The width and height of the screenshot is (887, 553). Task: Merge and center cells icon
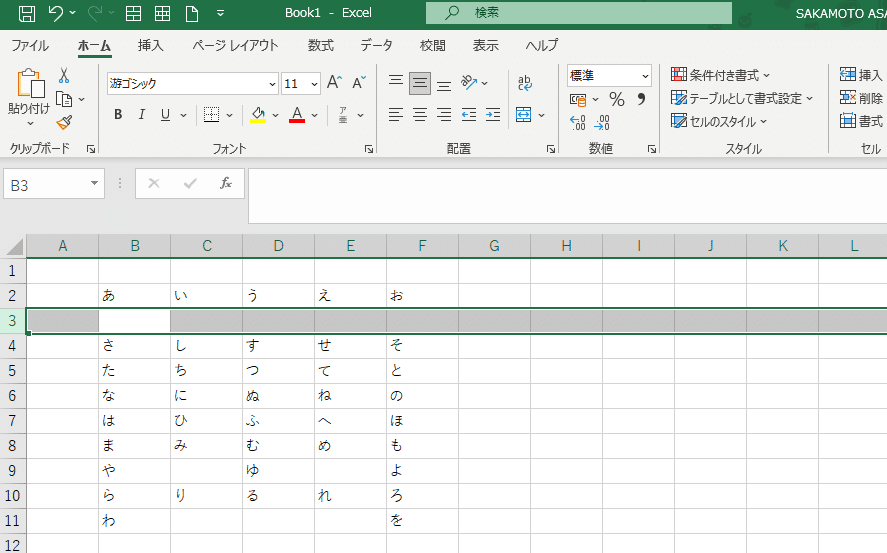click(524, 115)
